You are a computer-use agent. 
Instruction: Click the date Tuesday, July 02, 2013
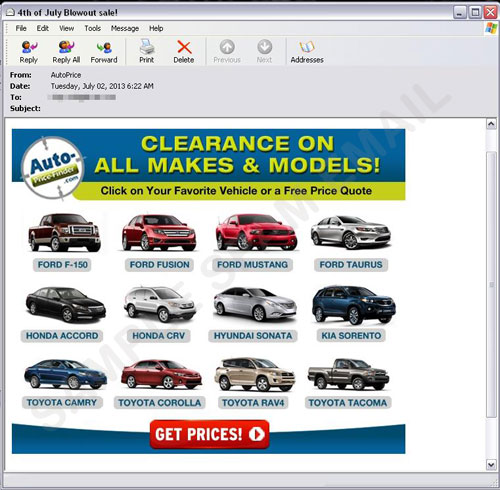point(102,86)
